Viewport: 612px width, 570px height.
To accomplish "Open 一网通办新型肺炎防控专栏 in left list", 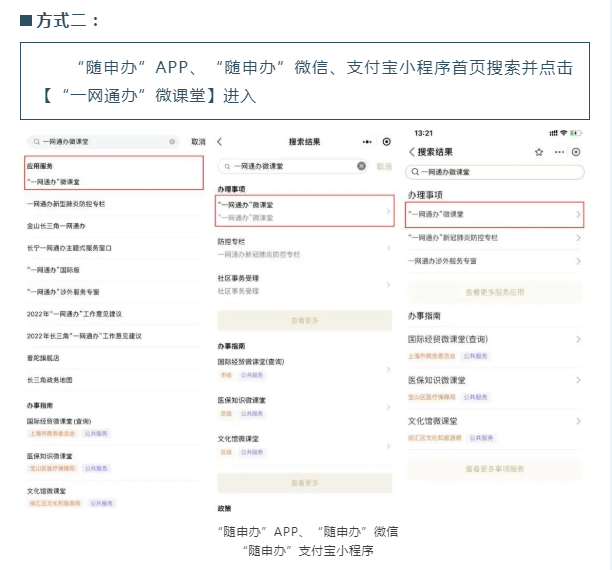I will pos(66,204).
